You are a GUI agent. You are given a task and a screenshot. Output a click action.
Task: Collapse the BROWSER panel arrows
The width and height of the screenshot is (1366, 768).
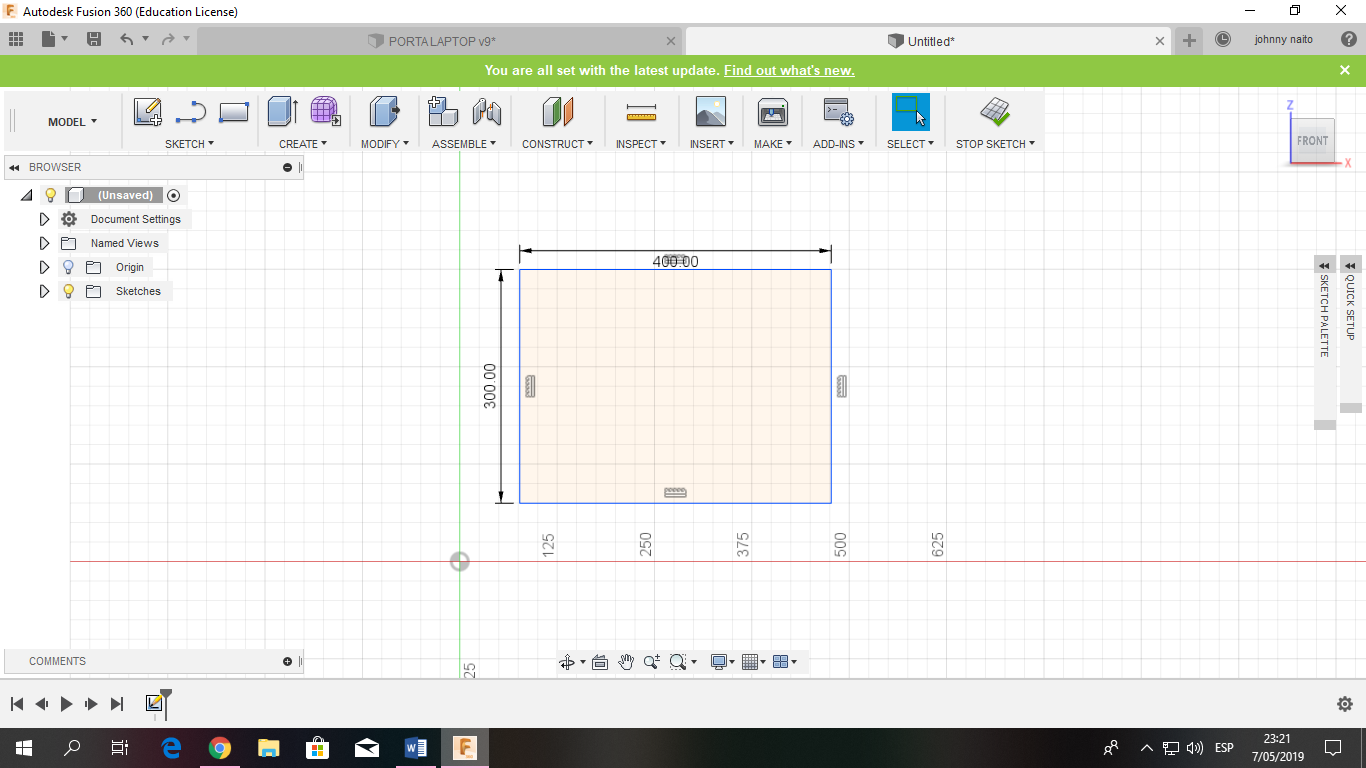[x=14, y=167]
